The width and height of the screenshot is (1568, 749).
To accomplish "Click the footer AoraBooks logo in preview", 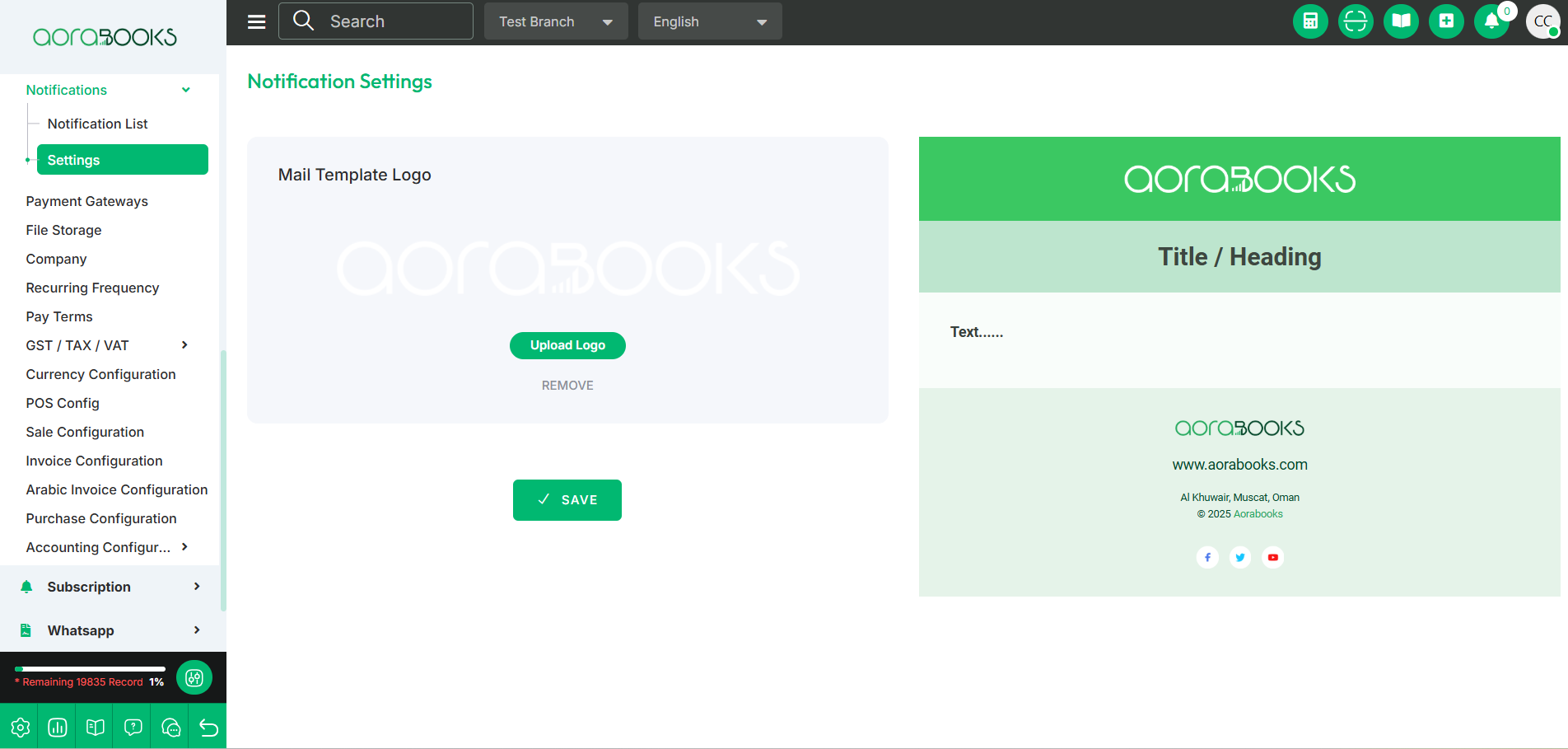I will (x=1239, y=428).
